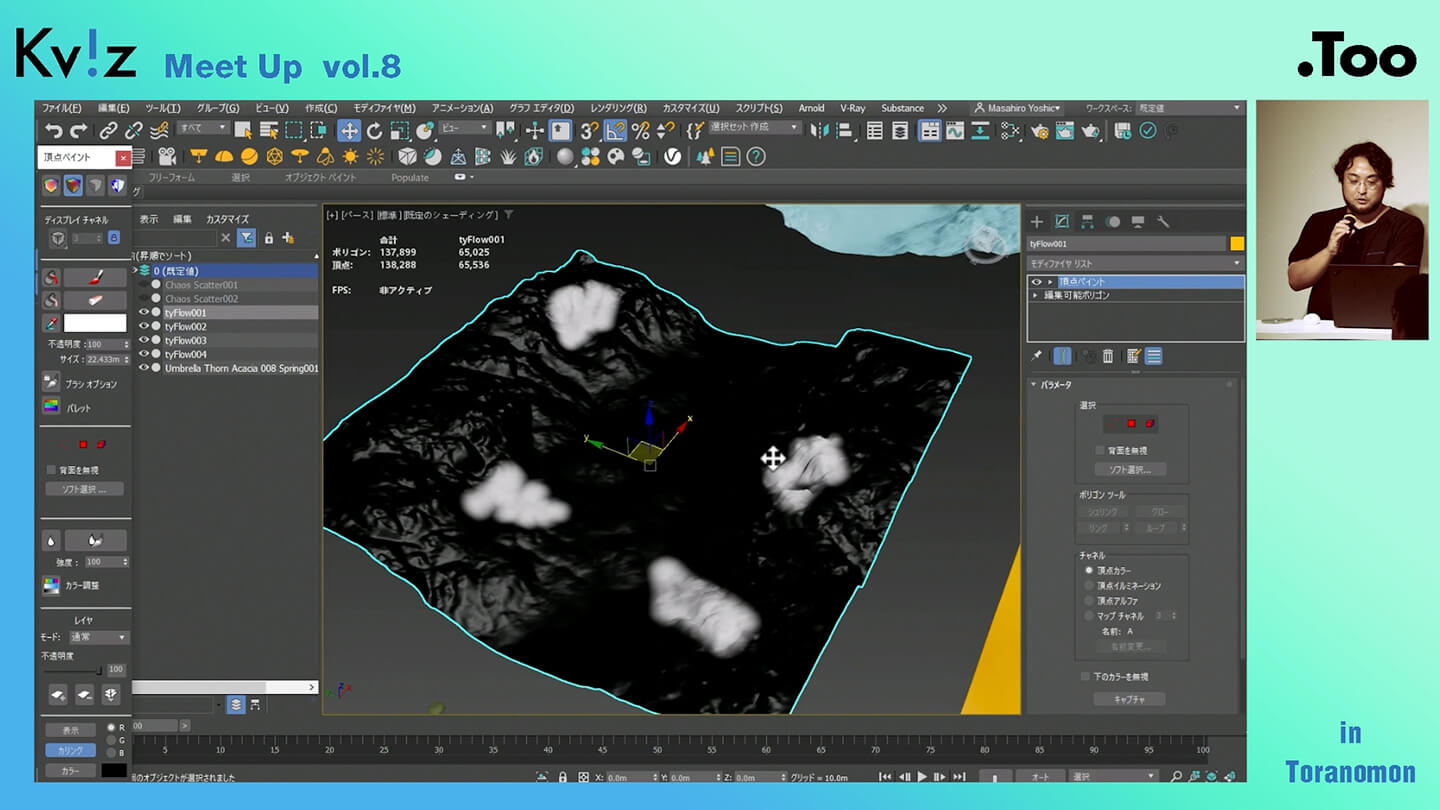1440x810 pixels.
Task: Open the レンダリング(R) menu
Action: tap(618, 108)
